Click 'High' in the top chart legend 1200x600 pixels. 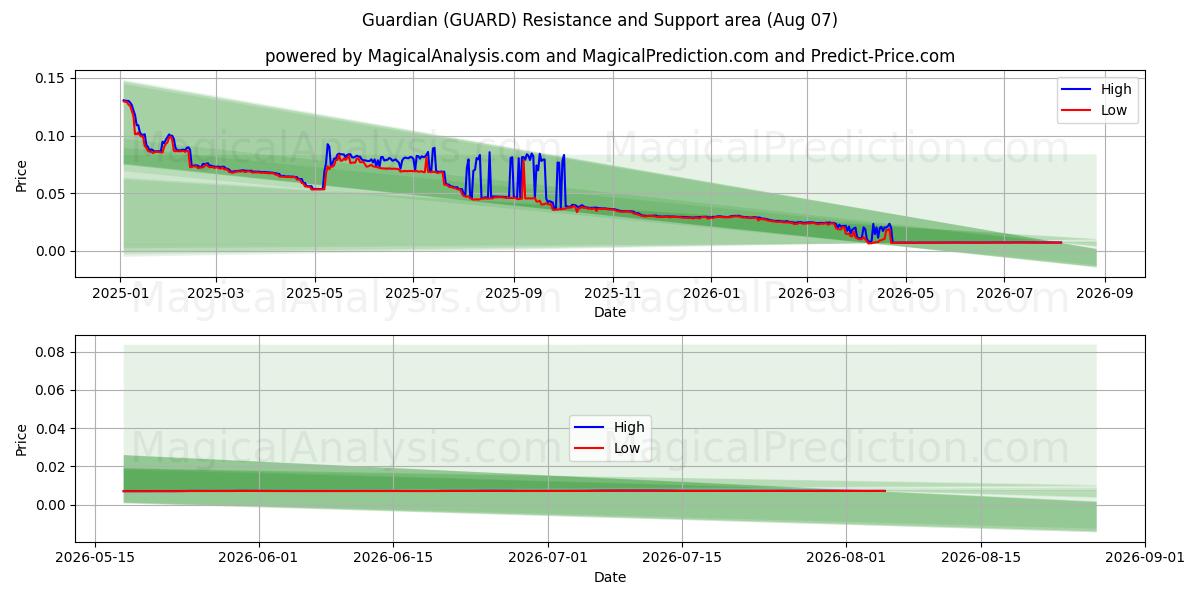(1116, 89)
